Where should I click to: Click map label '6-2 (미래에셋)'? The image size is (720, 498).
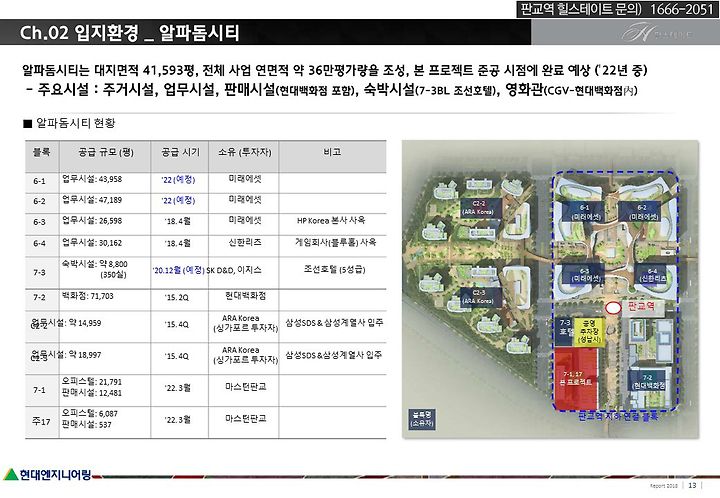click(x=642, y=213)
